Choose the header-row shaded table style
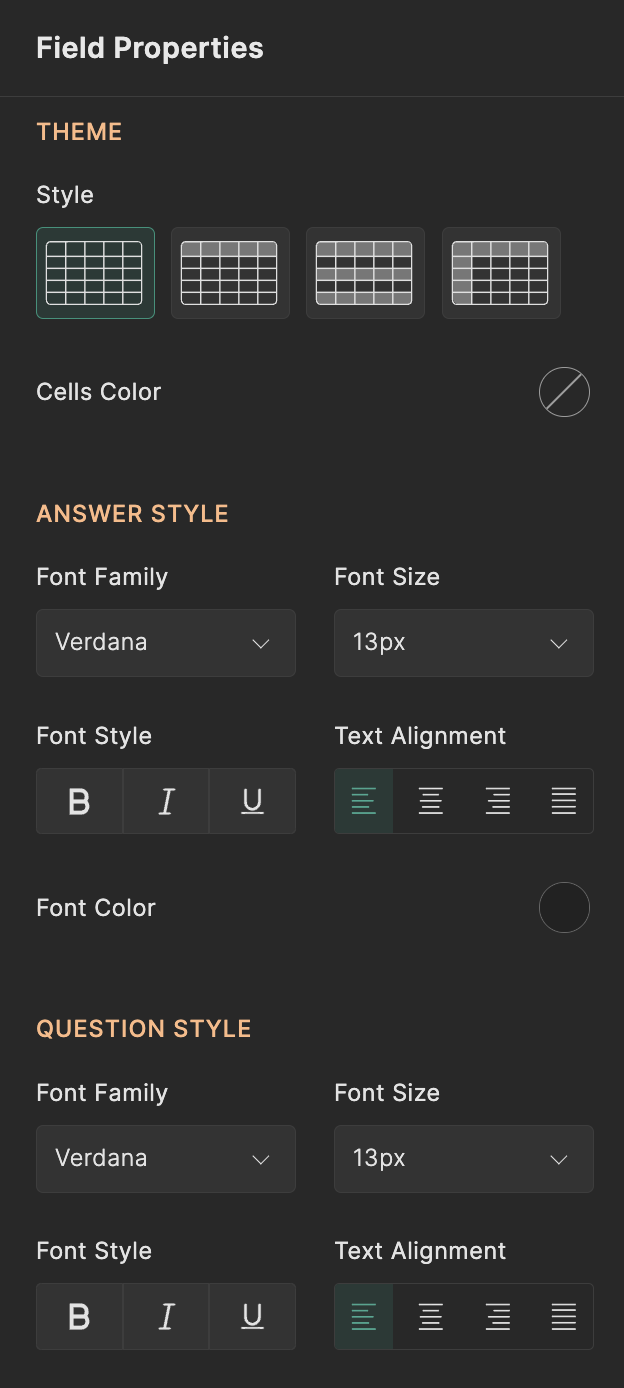 point(230,273)
